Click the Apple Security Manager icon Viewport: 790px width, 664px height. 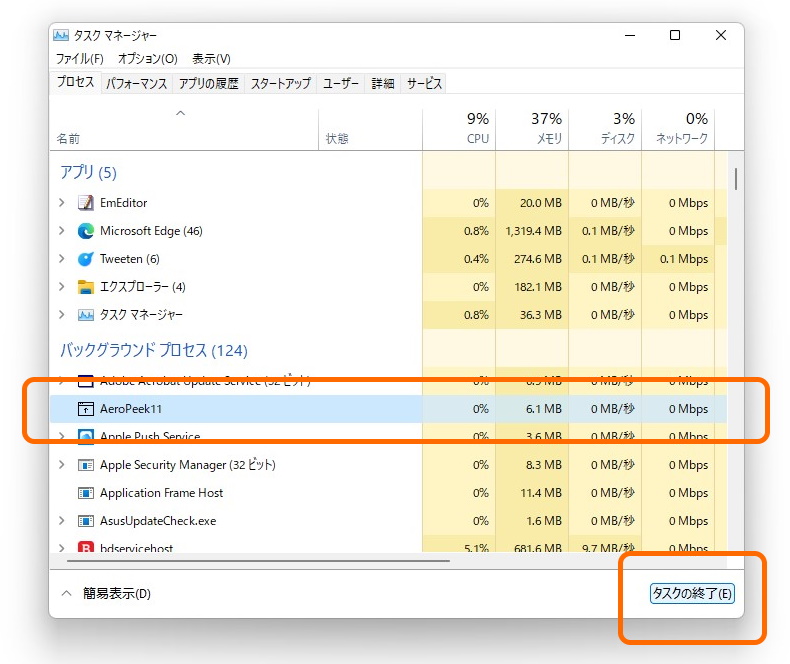[86, 464]
